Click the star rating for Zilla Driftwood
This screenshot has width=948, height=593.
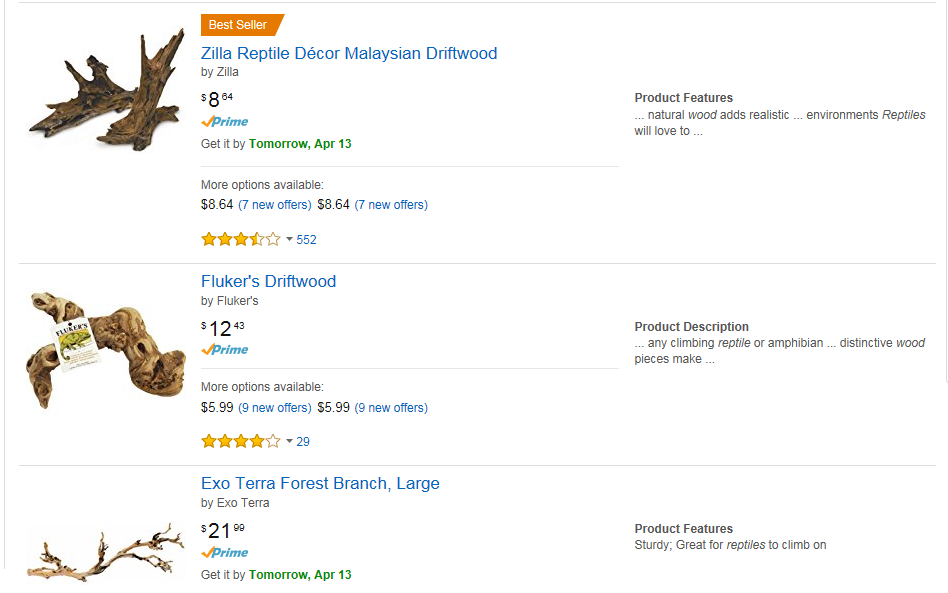pos(240,239)
